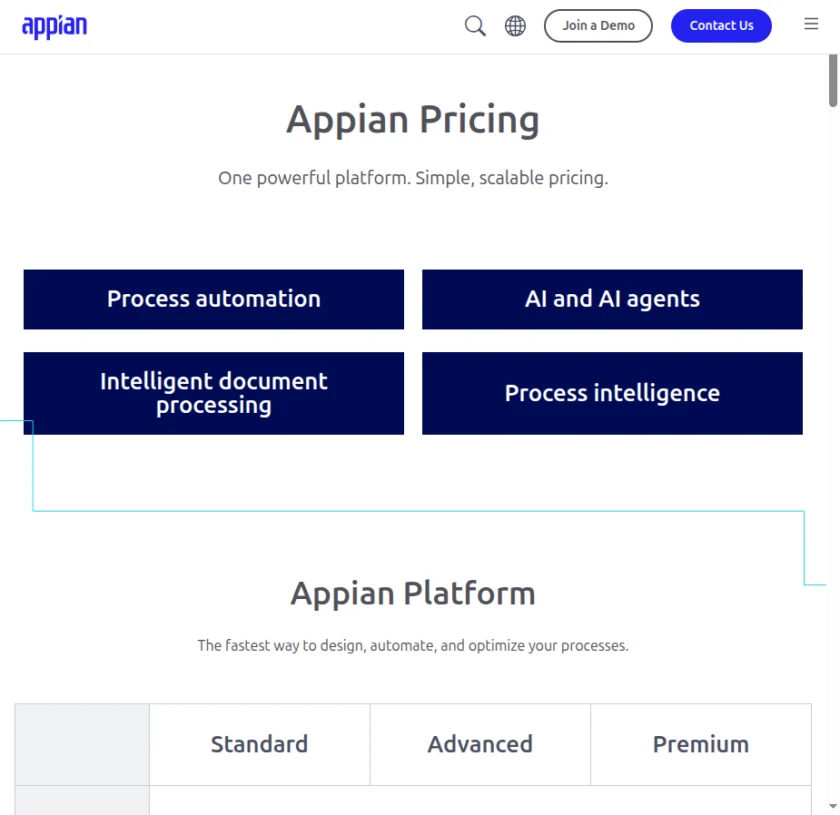
Task: Click the Contact Us button
Action: (x=721, y=25)
